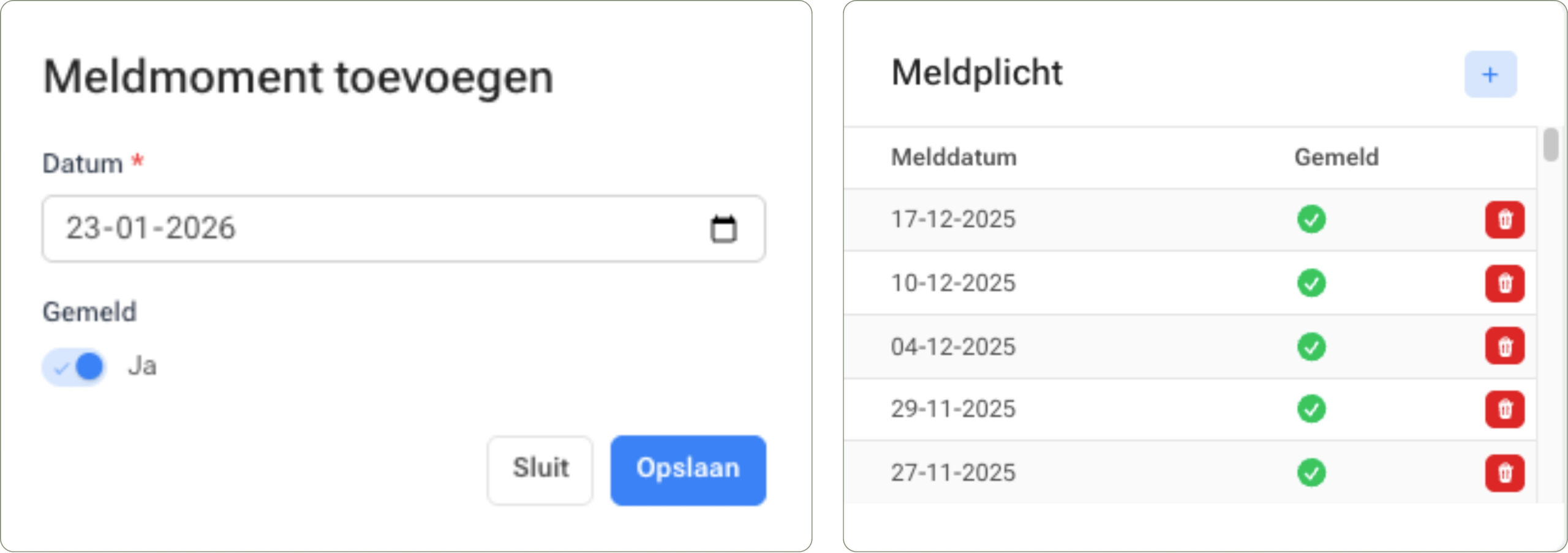The height and width of the screenshot is (553, 1568).
Task: Toggle the Gemeld switch off
Action: 73,366
